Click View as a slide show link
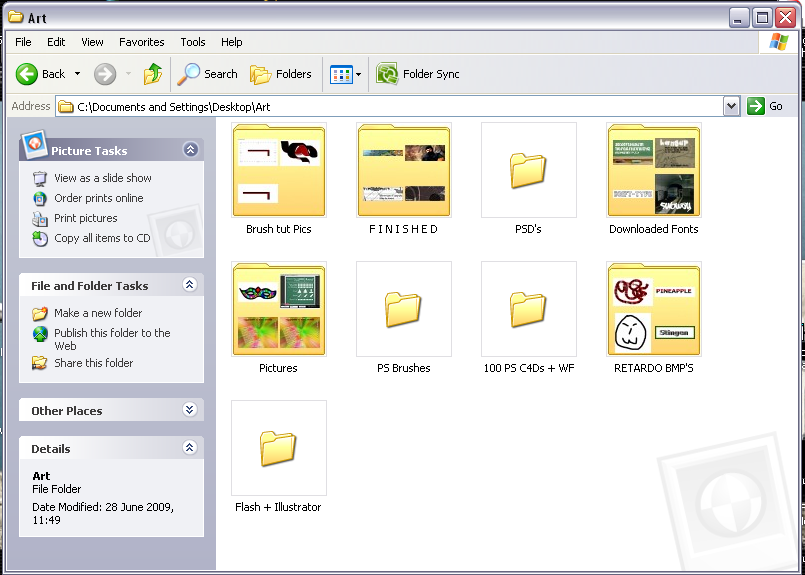Viewport: 805px width, 575px height. (x=103, y=178)
